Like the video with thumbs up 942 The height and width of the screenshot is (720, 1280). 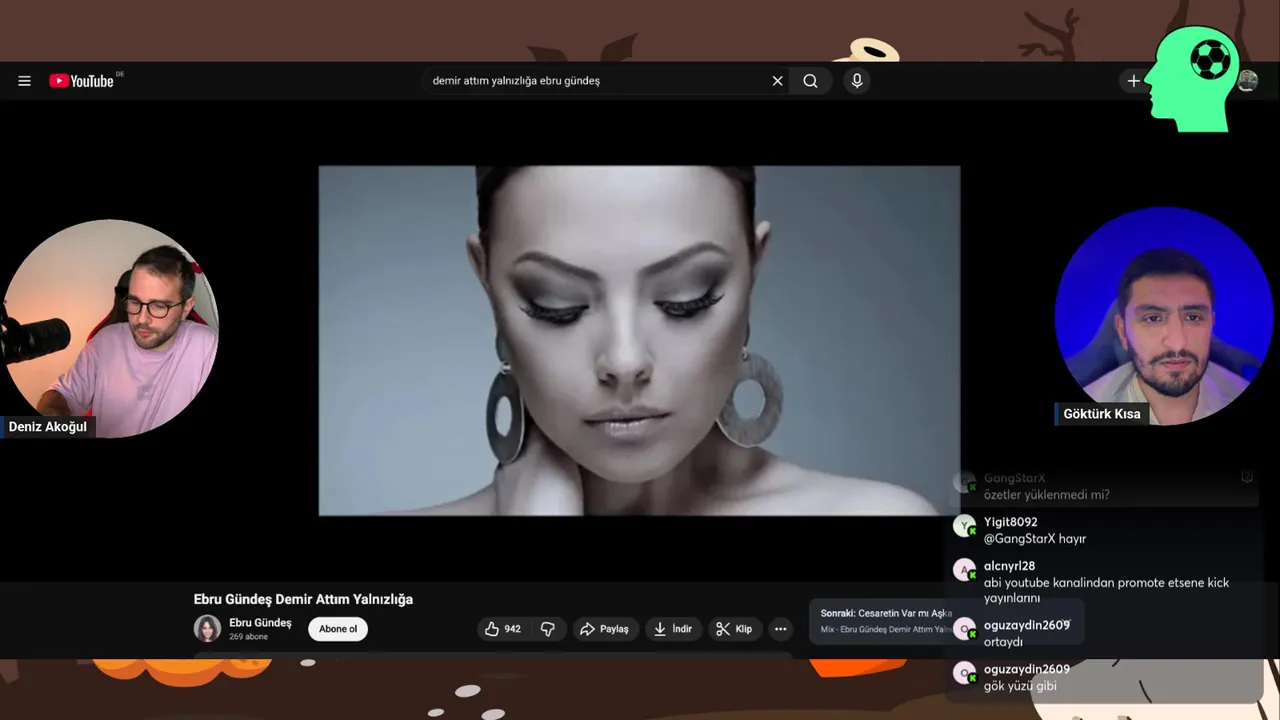503,629
